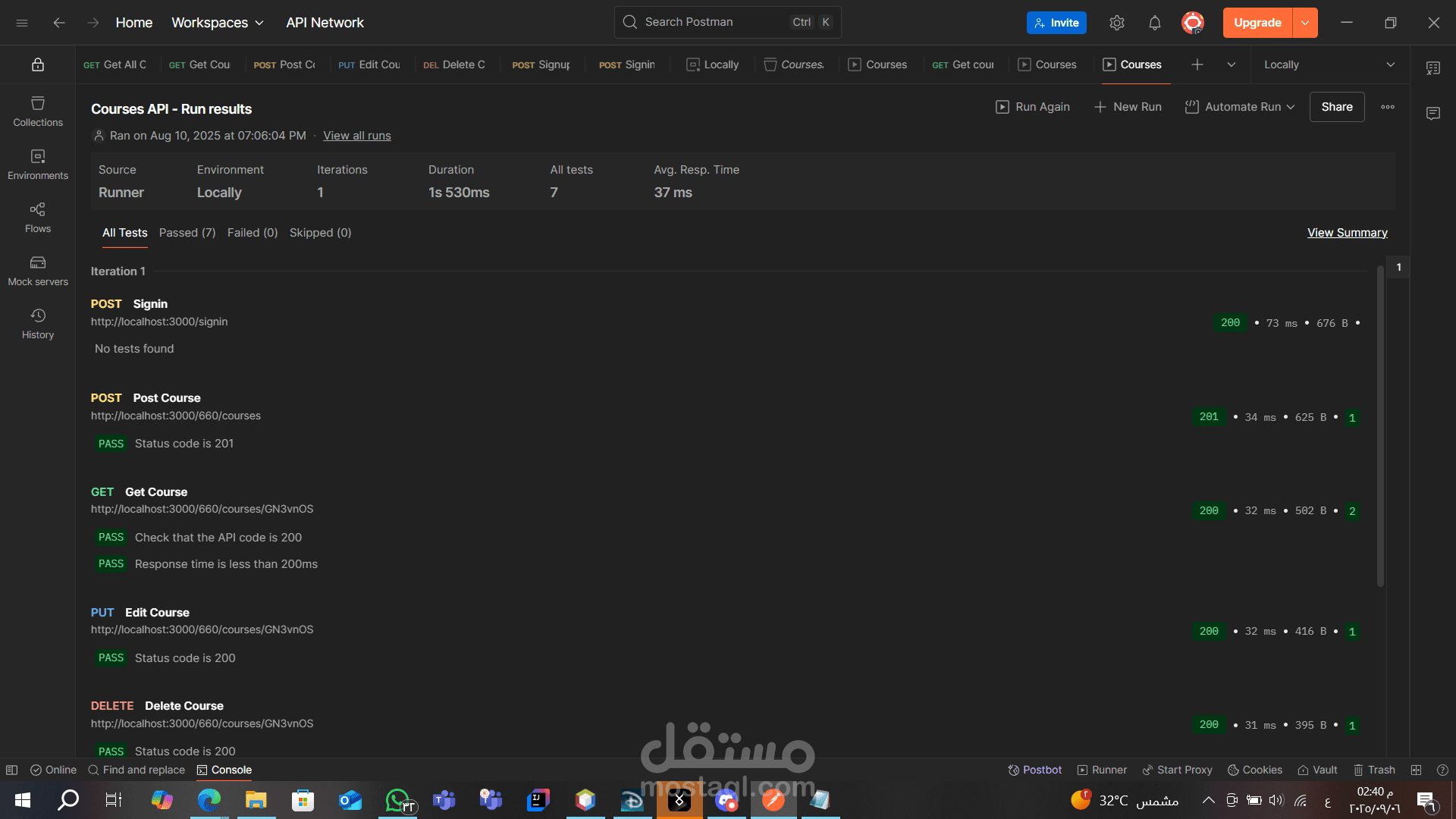Open the notifications bell
Image resolution: width=1456 pixels, height=819 pixels.
(x=1154, y=23)
